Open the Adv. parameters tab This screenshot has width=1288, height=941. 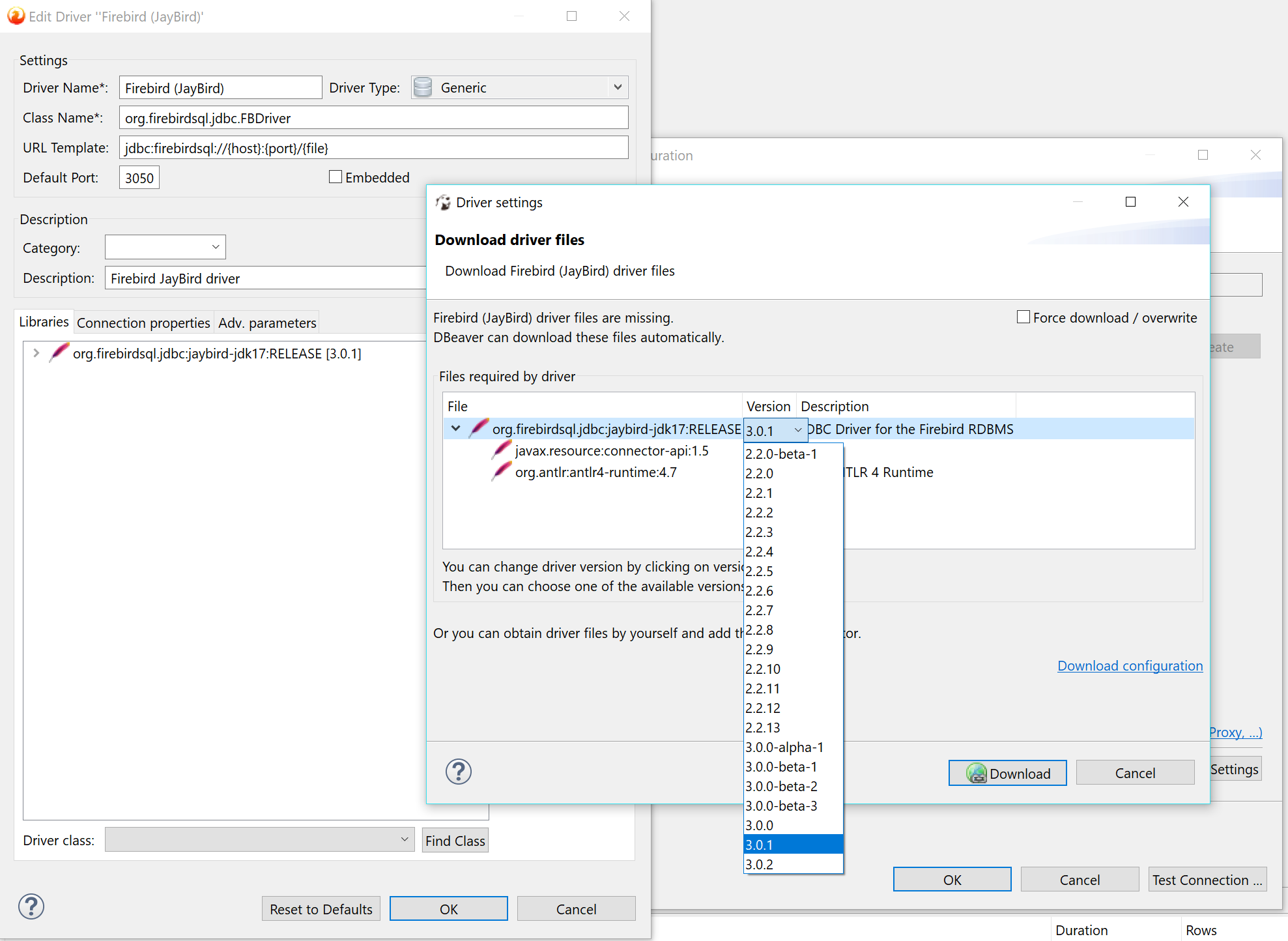click(x=267, y=323)
